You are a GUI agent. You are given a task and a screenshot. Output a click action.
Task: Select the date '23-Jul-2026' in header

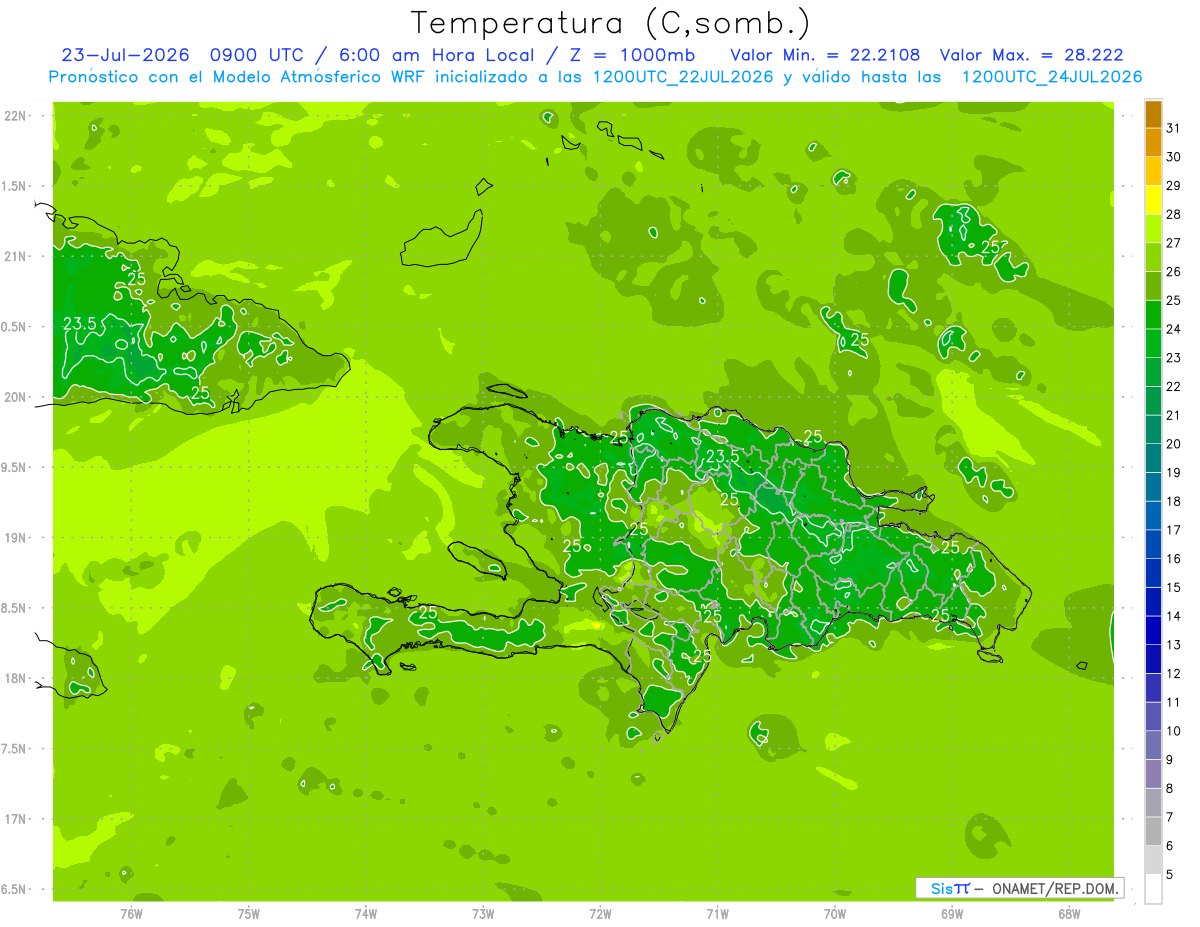click(x=125, y=55)
